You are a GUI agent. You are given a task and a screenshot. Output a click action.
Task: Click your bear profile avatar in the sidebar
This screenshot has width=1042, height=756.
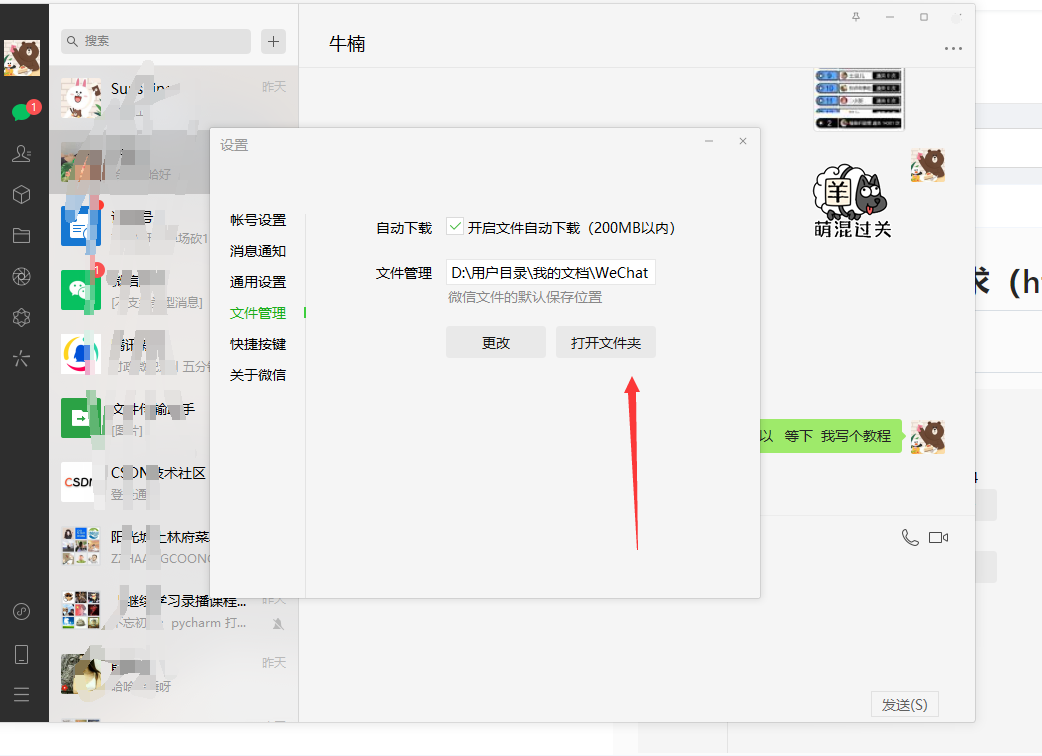[22, 57]
